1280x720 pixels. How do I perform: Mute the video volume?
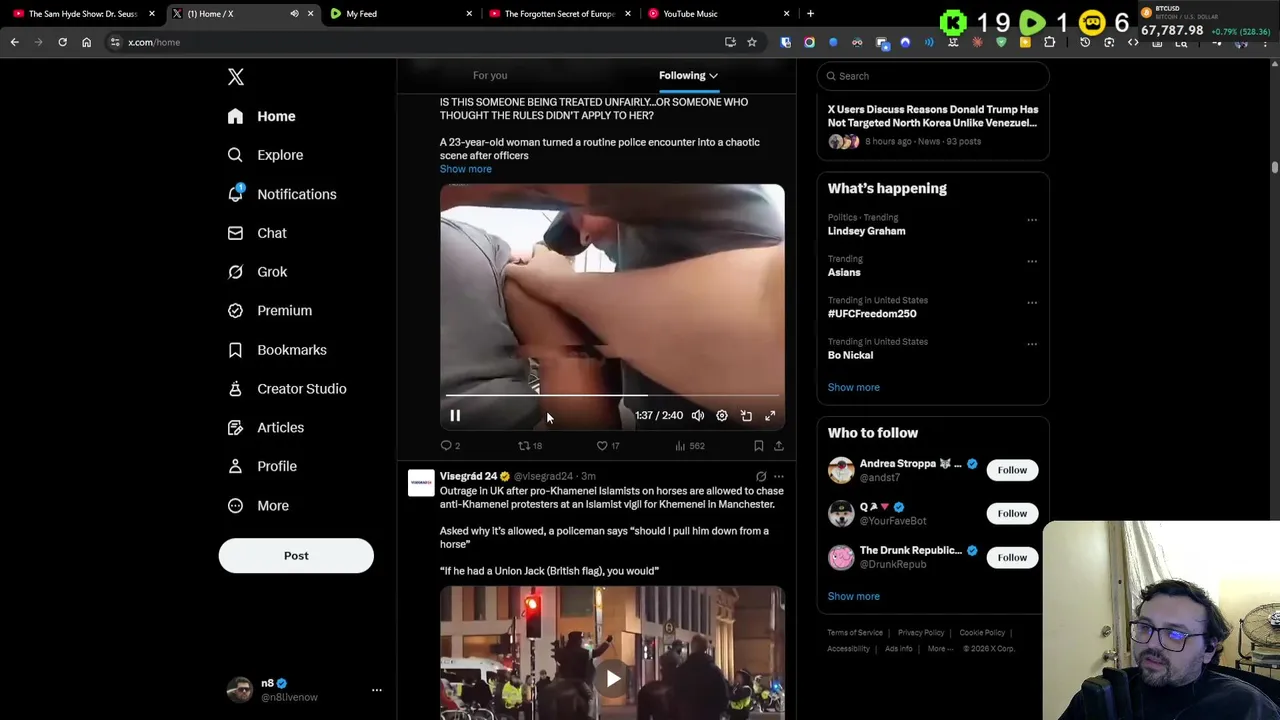point(698,416)
